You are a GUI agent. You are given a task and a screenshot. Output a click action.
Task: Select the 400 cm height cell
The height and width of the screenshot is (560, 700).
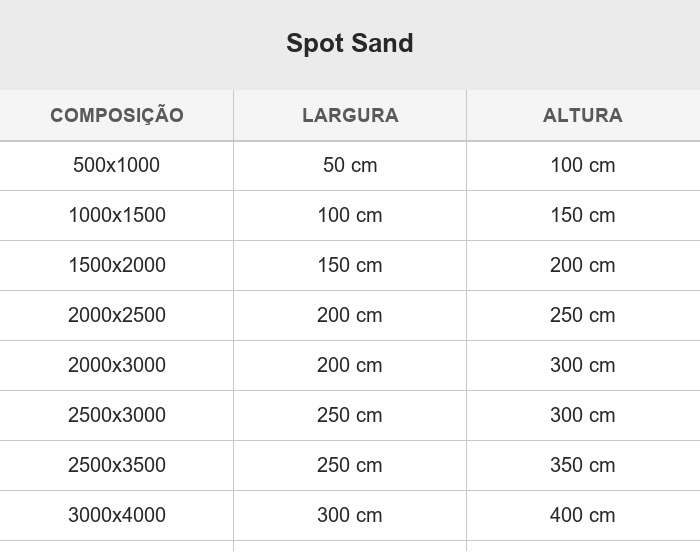pos(583,516)
